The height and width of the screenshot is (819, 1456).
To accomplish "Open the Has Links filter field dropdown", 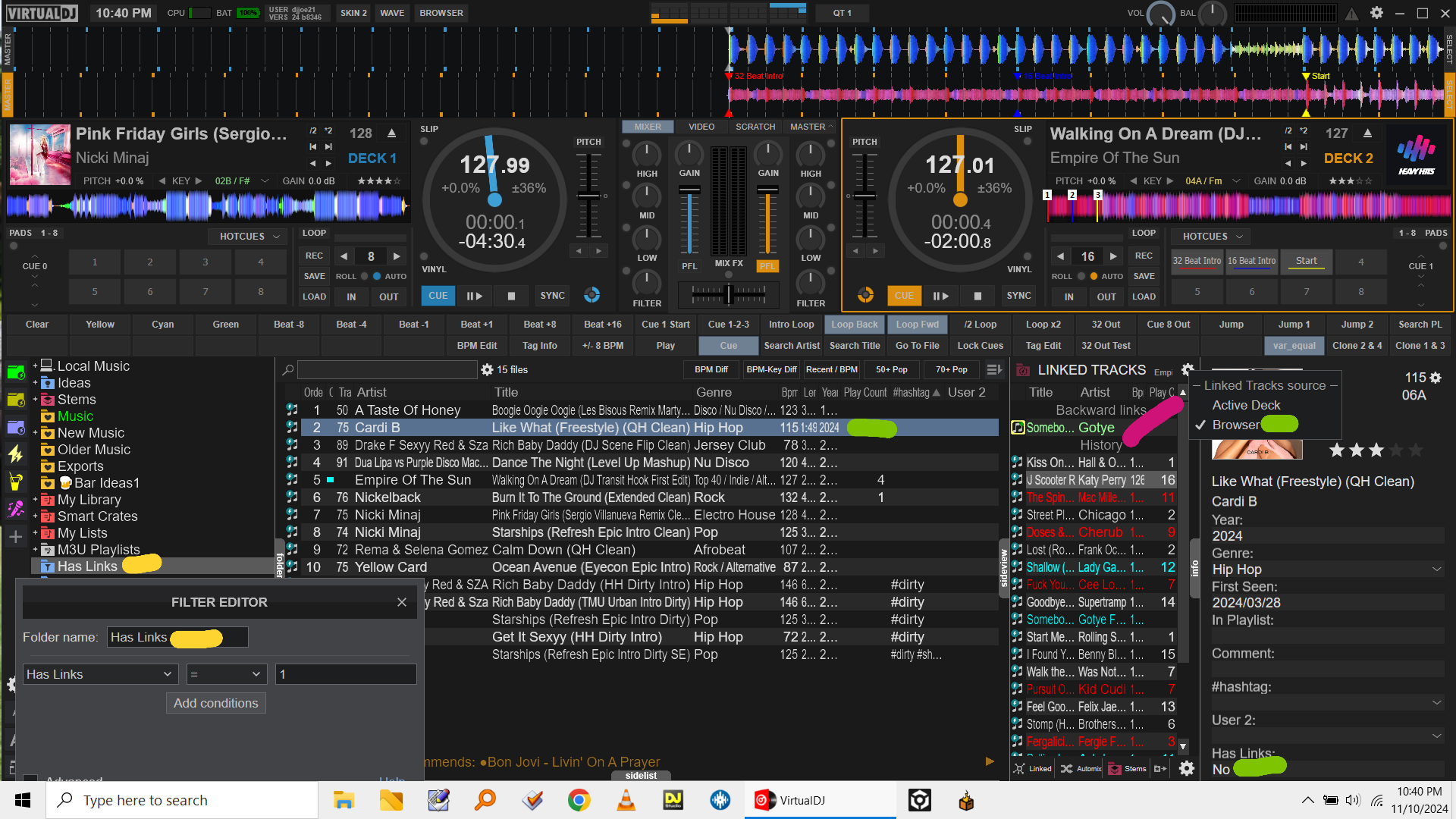I will 100,674.
